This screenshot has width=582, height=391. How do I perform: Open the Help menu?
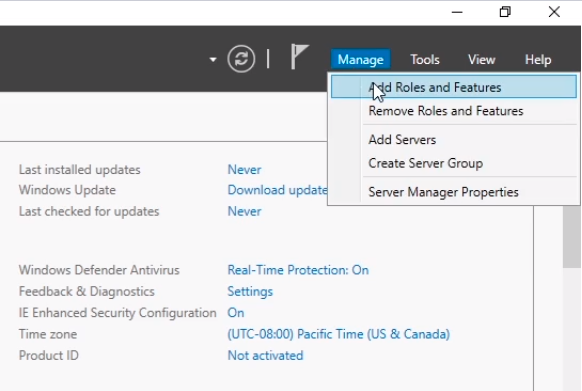pyautogui.click(x=538, y=59)
